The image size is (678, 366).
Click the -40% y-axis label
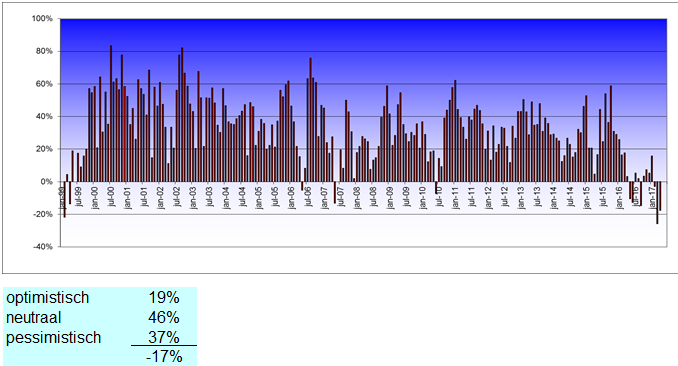[x=43, y=247]
